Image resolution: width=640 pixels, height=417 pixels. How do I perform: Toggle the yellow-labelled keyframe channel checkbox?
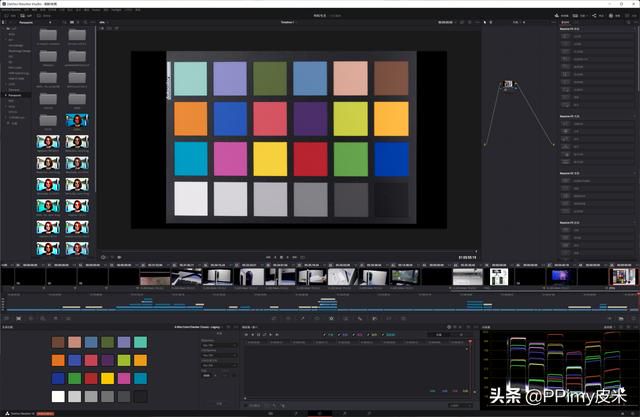[368, 335]
